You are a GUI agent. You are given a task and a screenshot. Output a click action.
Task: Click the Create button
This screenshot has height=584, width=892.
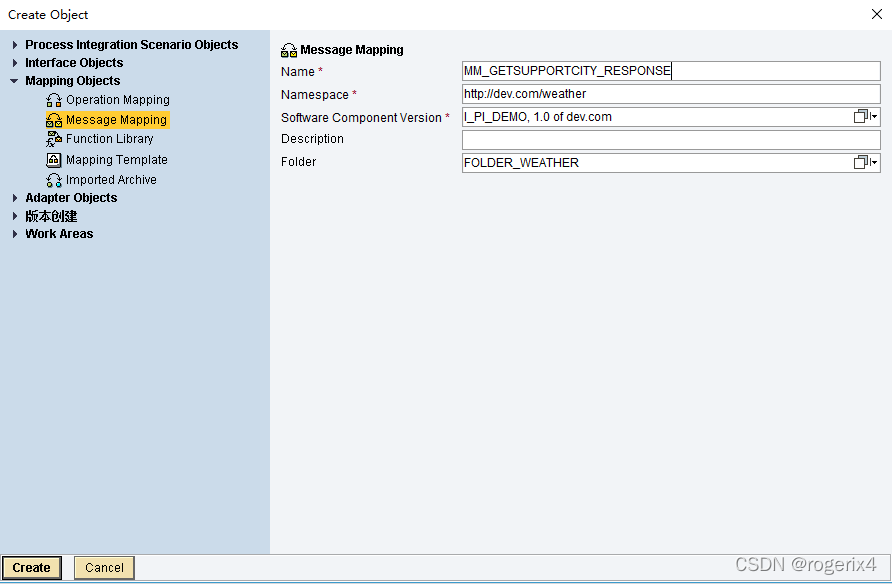tap(32, 568)
